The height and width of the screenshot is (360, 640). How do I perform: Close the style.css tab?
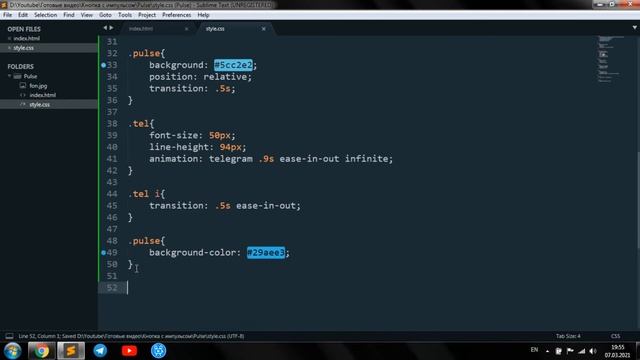tap(264, 29)
